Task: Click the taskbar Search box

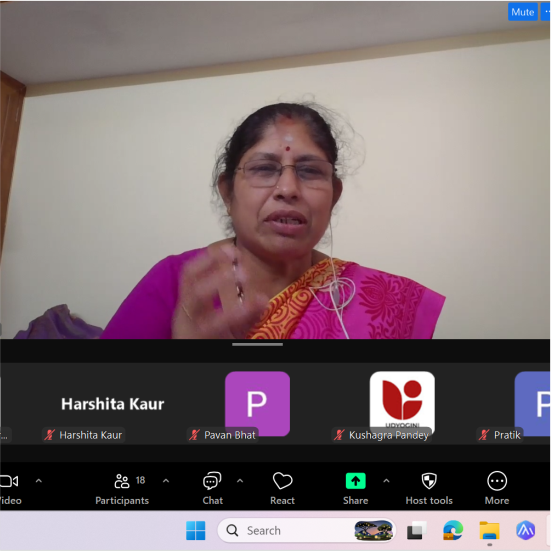Action: coord(306,530)
